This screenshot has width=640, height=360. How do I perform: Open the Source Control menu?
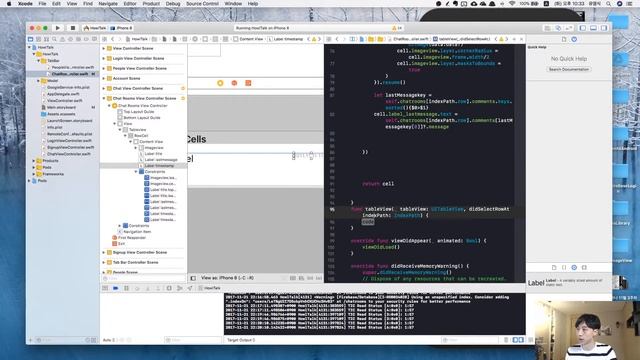pyautogui.click(x=202, y=4)
